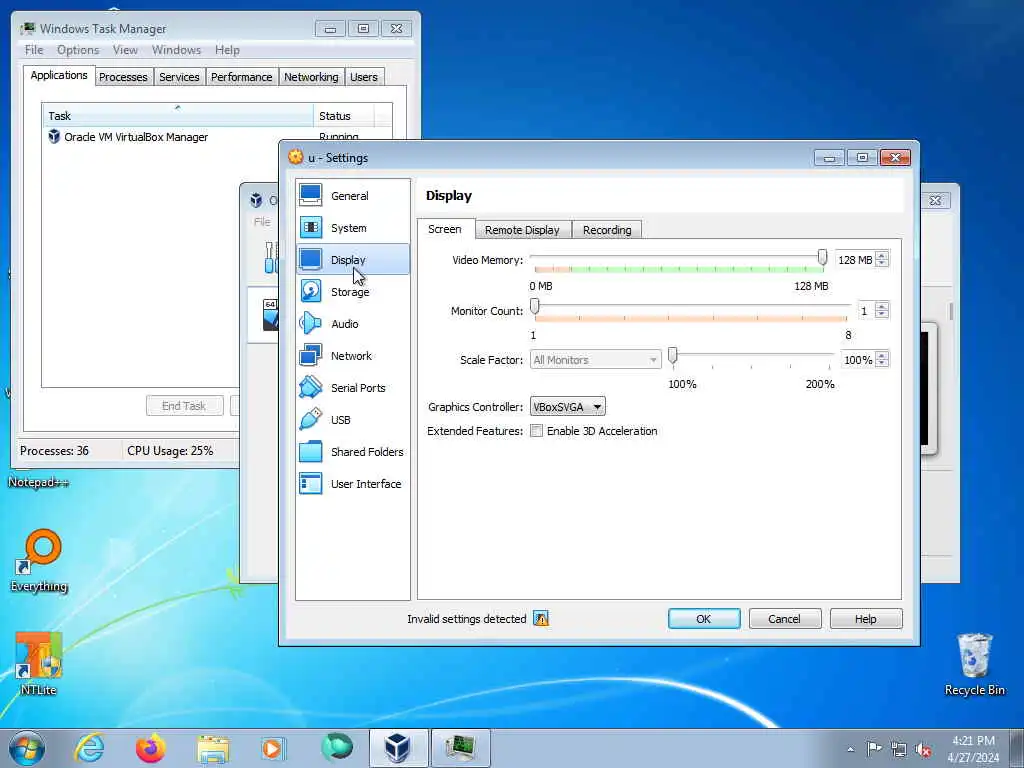Image resolution: width=1024 pixels, height=768 pixels.
Task: Open Task Manager View menu
Action: [x=125, y=50]
